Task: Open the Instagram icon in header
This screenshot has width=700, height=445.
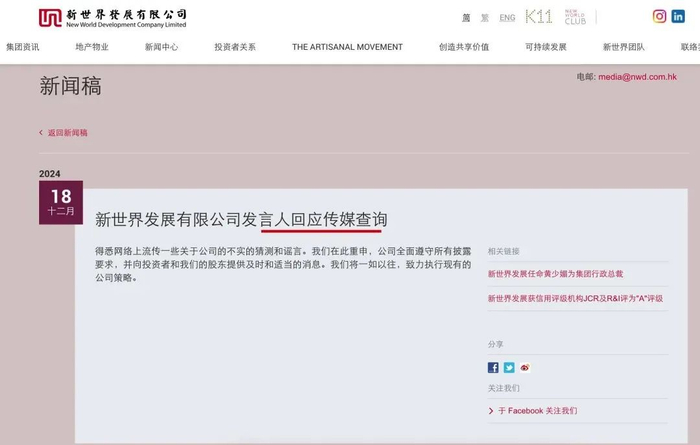Action: pyautogui.click(x=659, y=17)
